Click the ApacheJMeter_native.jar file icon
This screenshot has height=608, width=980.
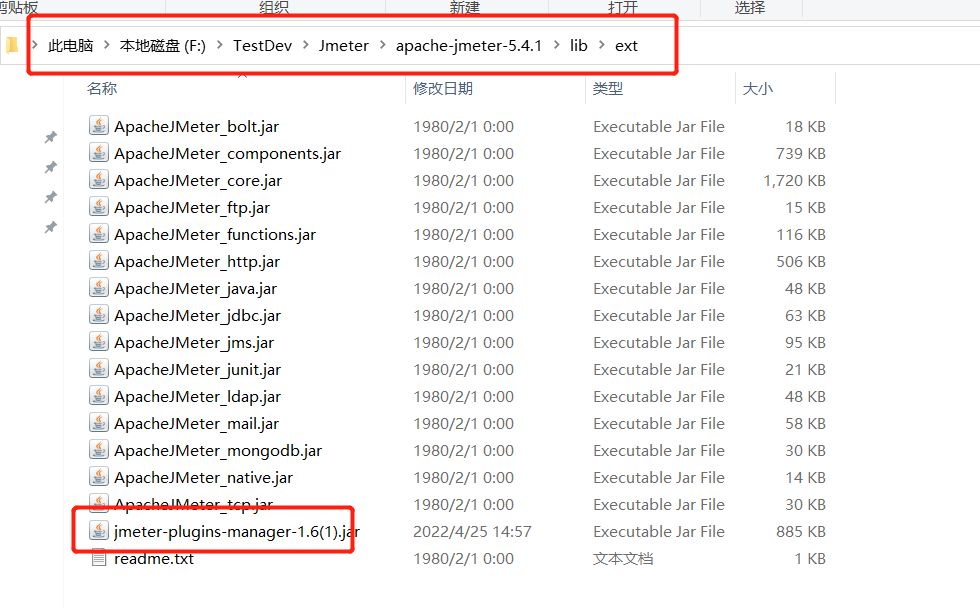98,477
